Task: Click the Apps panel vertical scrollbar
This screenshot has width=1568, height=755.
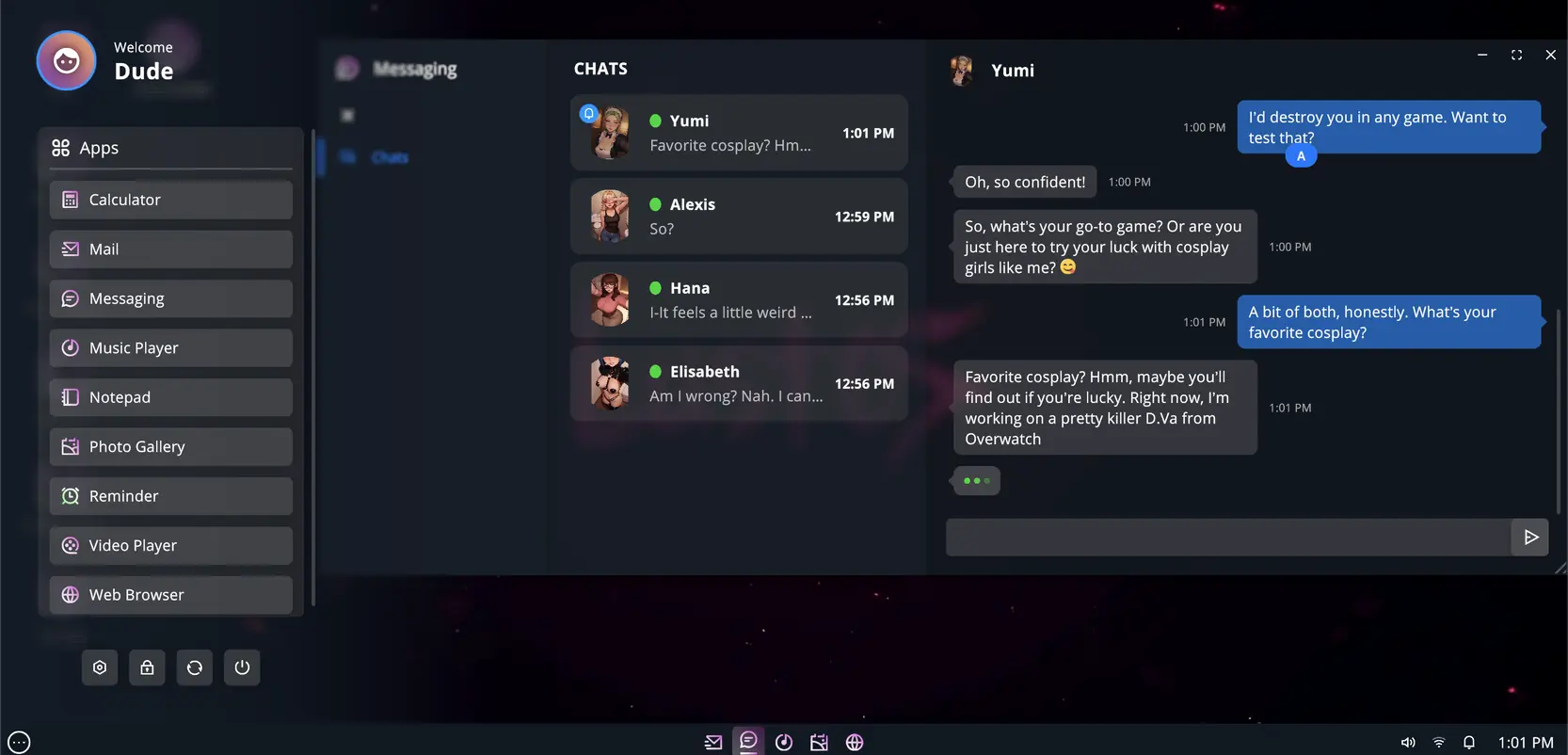Action: coord(312,367)
